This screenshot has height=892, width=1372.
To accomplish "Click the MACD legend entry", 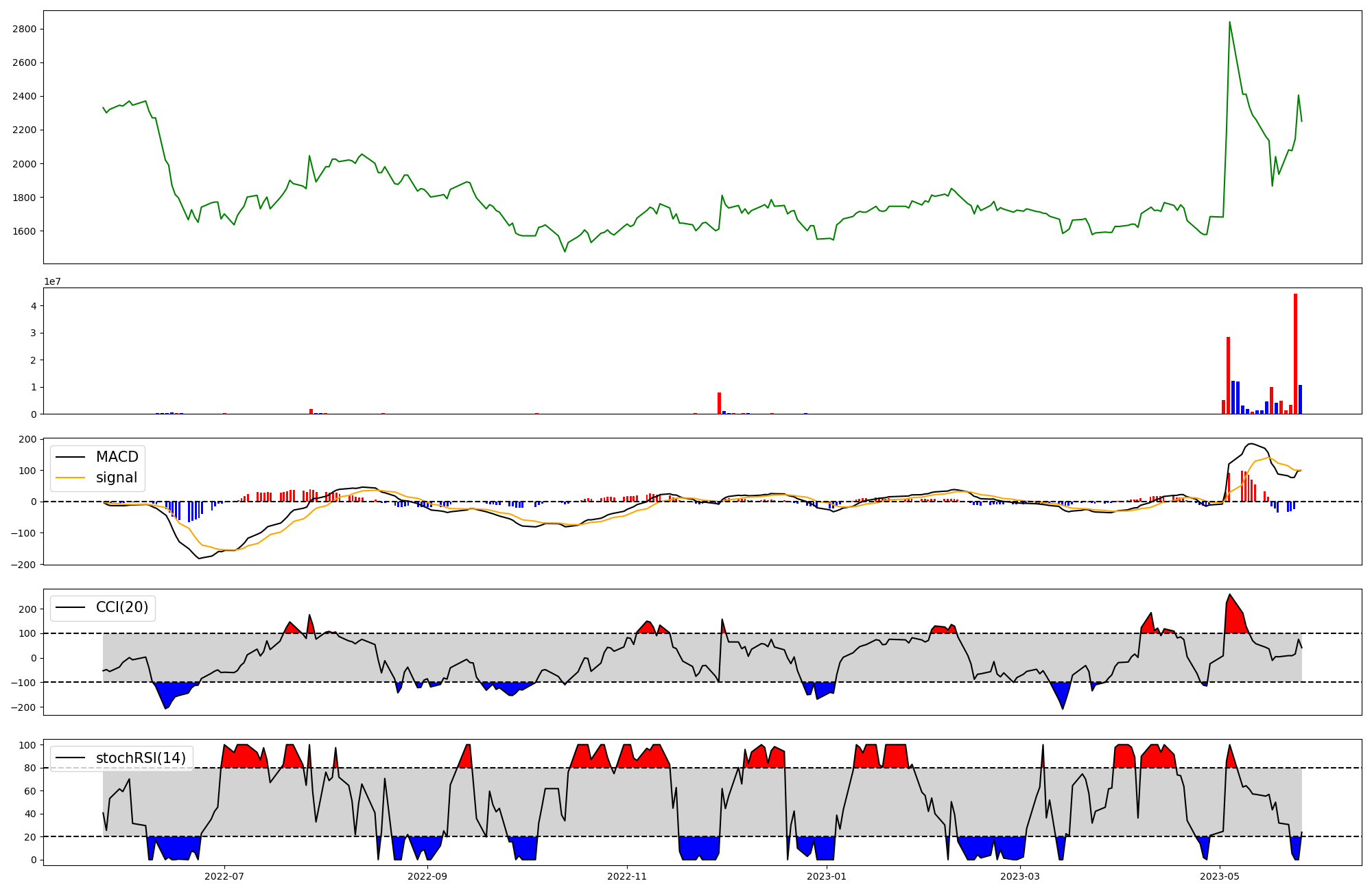I will [117, 457].
